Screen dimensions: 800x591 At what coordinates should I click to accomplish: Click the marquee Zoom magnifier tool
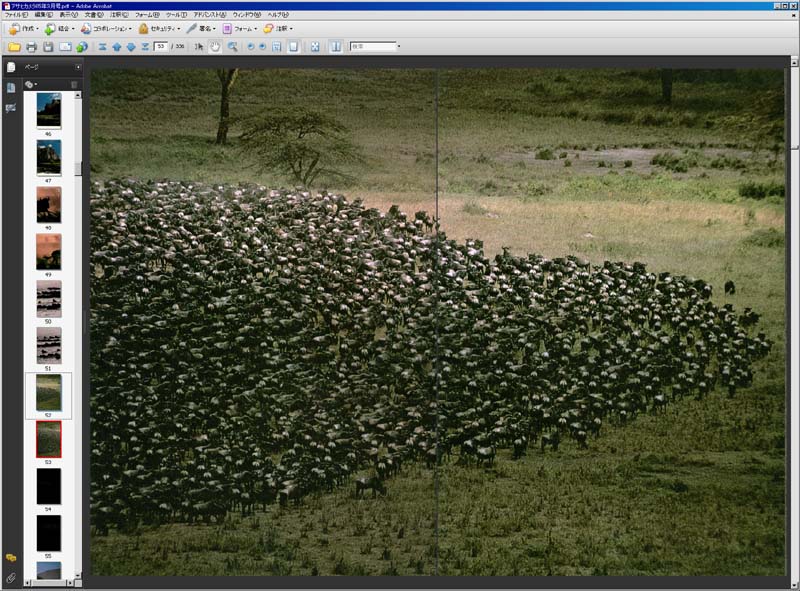[232, 47]
